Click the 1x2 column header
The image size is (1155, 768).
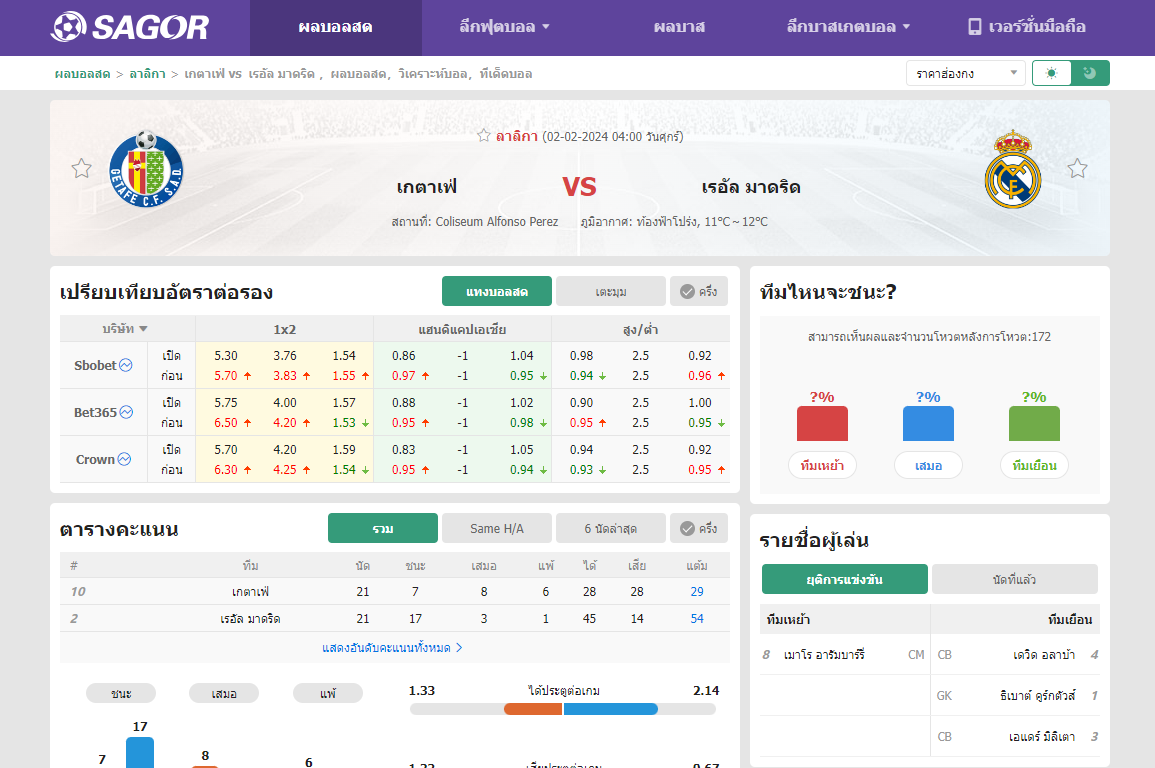click(x=284, y=329)
